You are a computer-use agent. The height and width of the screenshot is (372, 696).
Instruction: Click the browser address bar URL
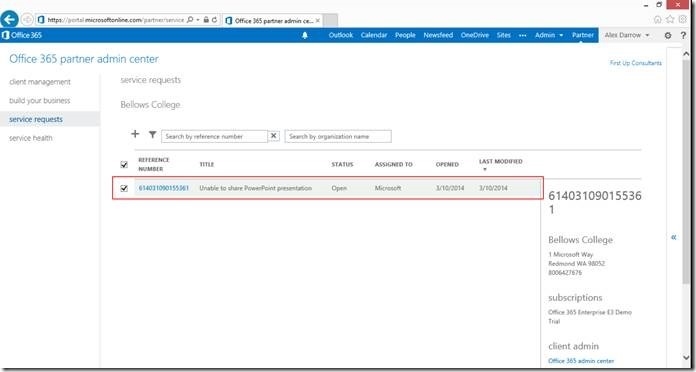coord(115,20)
